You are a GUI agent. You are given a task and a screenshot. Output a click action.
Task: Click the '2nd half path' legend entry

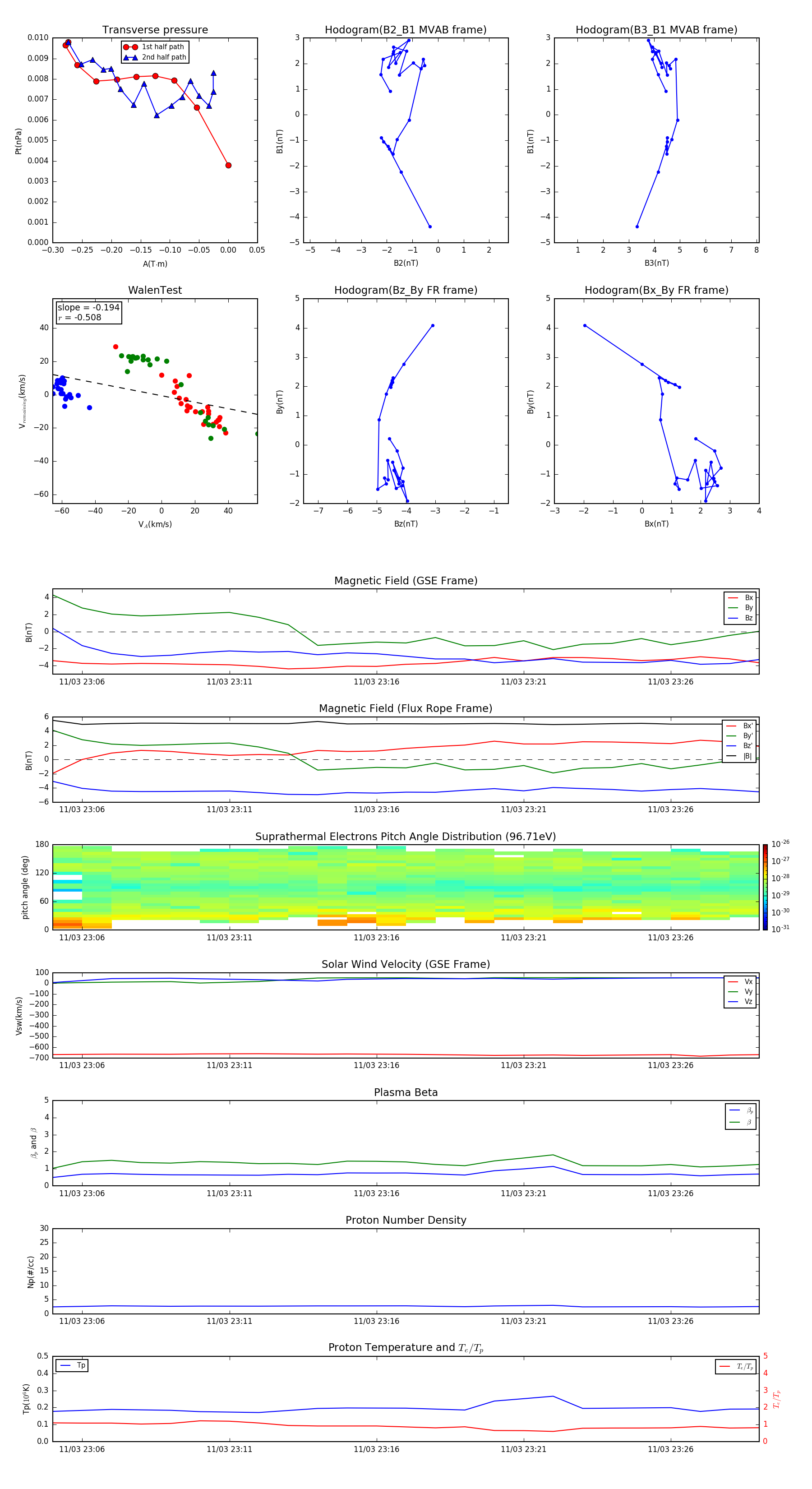[x=154, y=57]
